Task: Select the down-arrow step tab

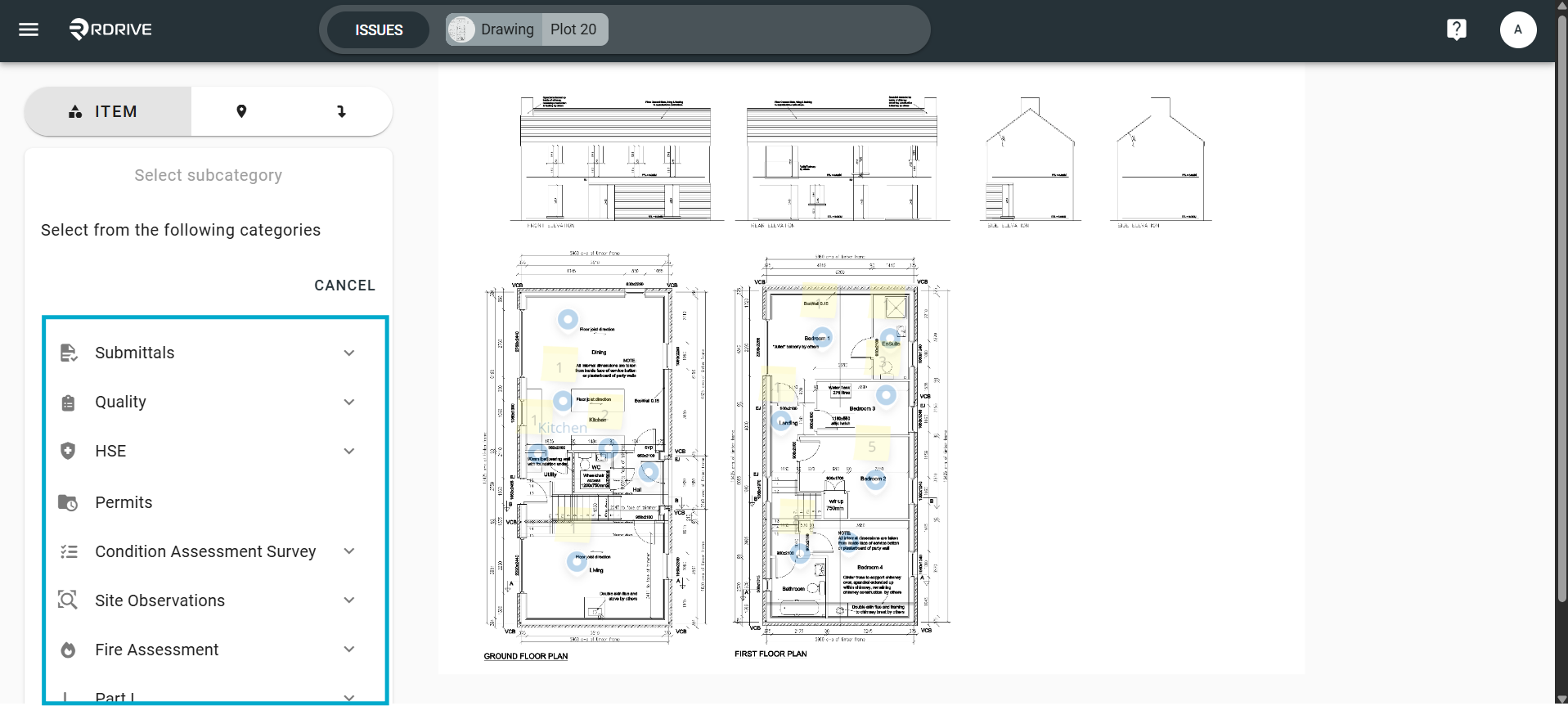Action: (x=342, y=111)
